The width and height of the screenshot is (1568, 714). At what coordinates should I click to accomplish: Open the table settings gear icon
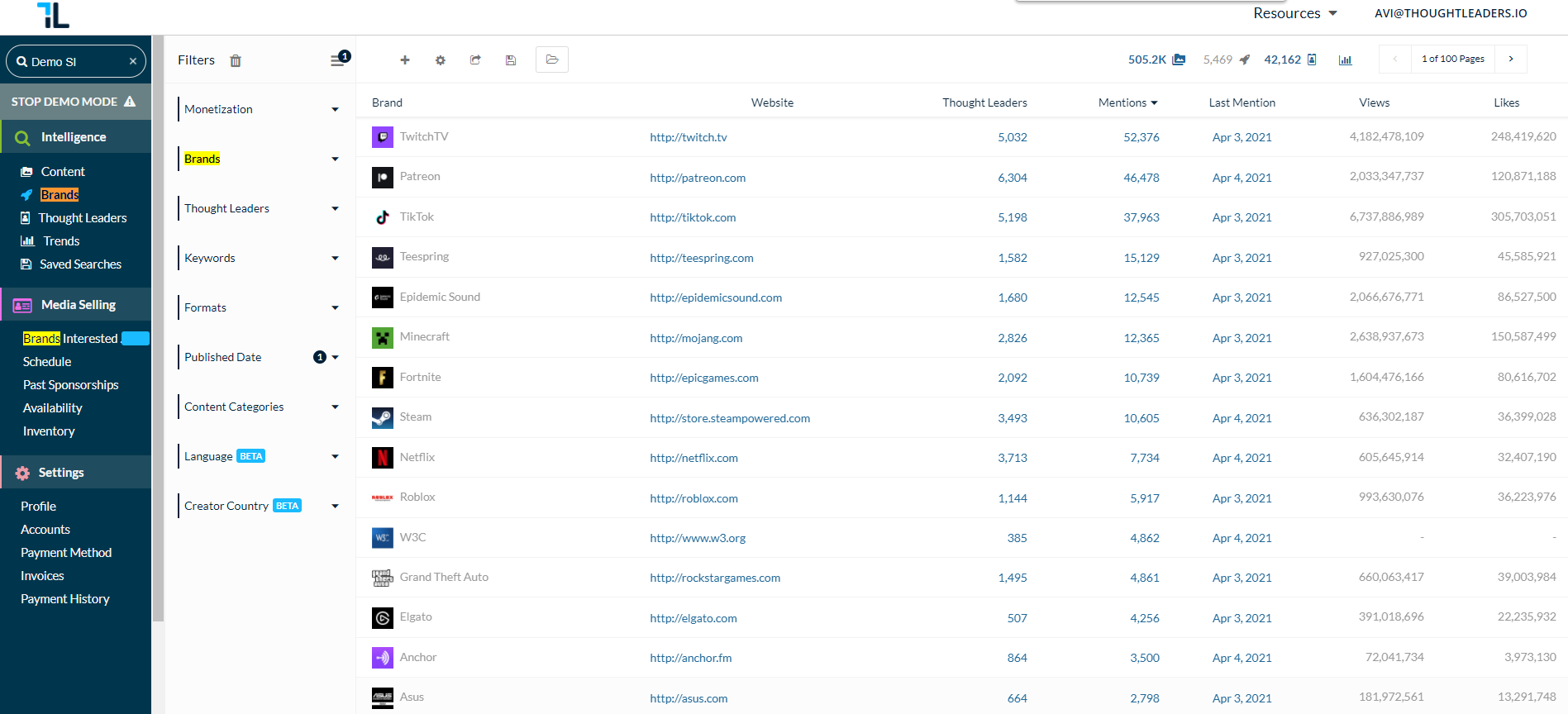441,59
